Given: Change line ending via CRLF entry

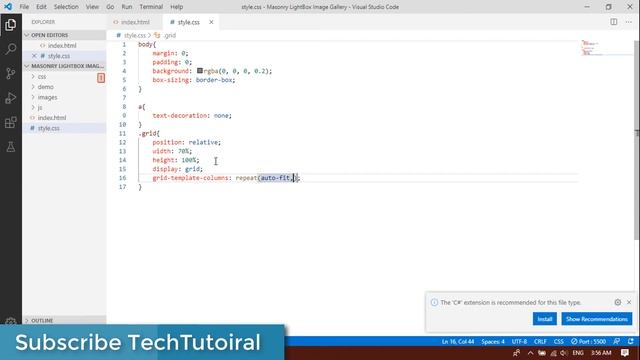Looking at the screenshot, I should [x=540, y=341].
